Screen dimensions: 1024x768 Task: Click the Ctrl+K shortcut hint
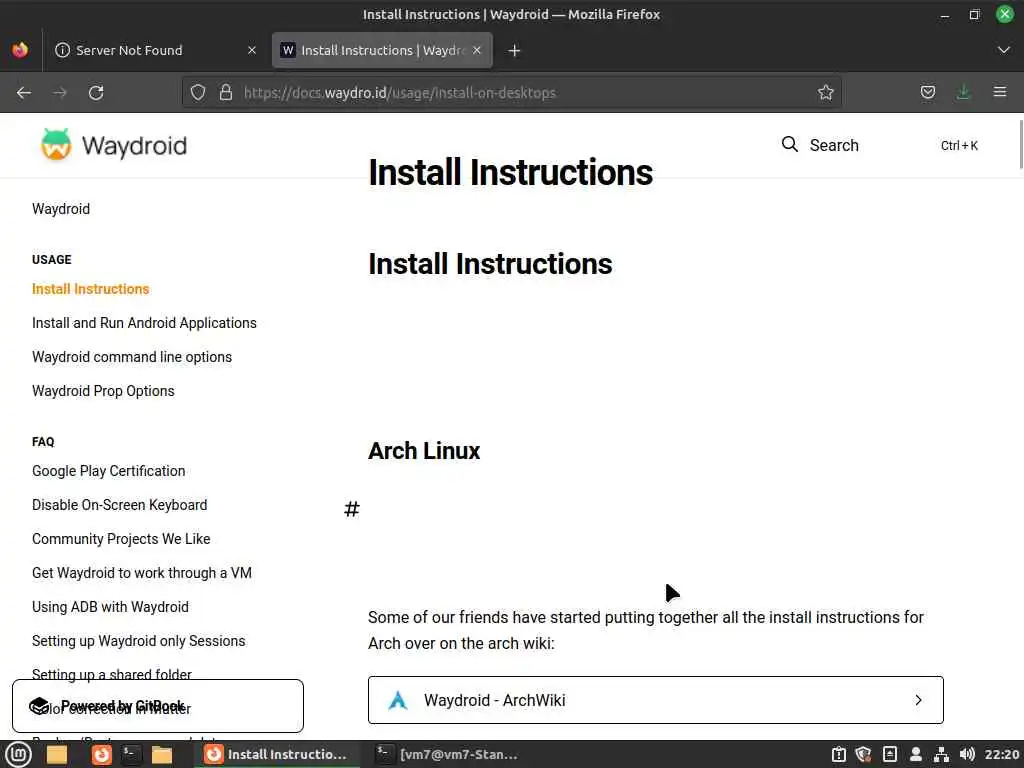pyautogui.click(x=959, y=145)
